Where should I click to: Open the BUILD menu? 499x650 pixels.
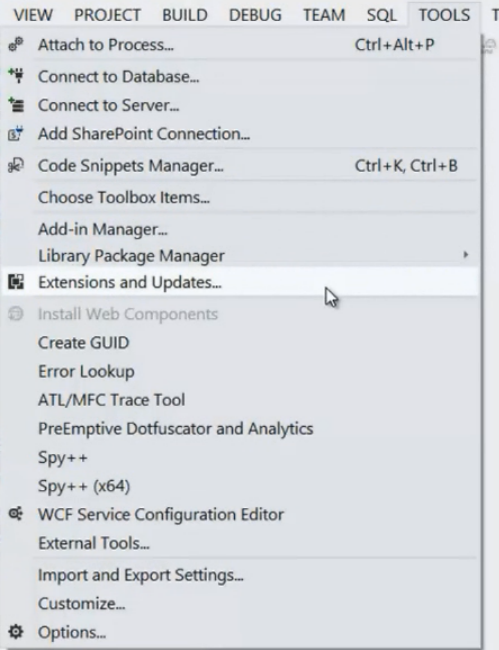(x=184, y=15)
